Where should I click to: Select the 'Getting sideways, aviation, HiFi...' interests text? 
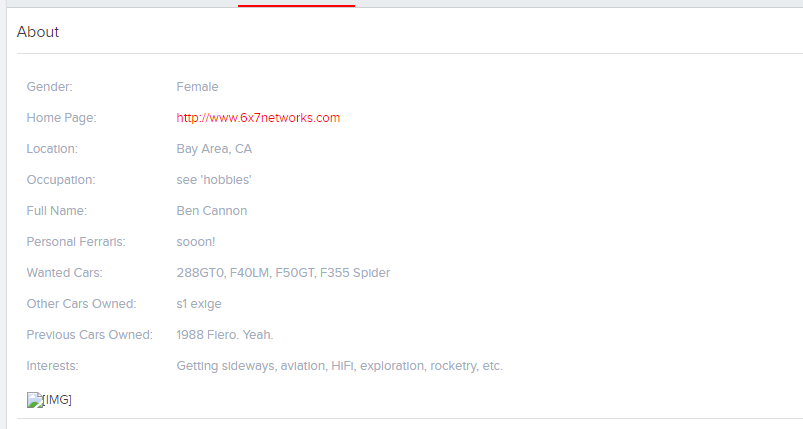(340, 366)
